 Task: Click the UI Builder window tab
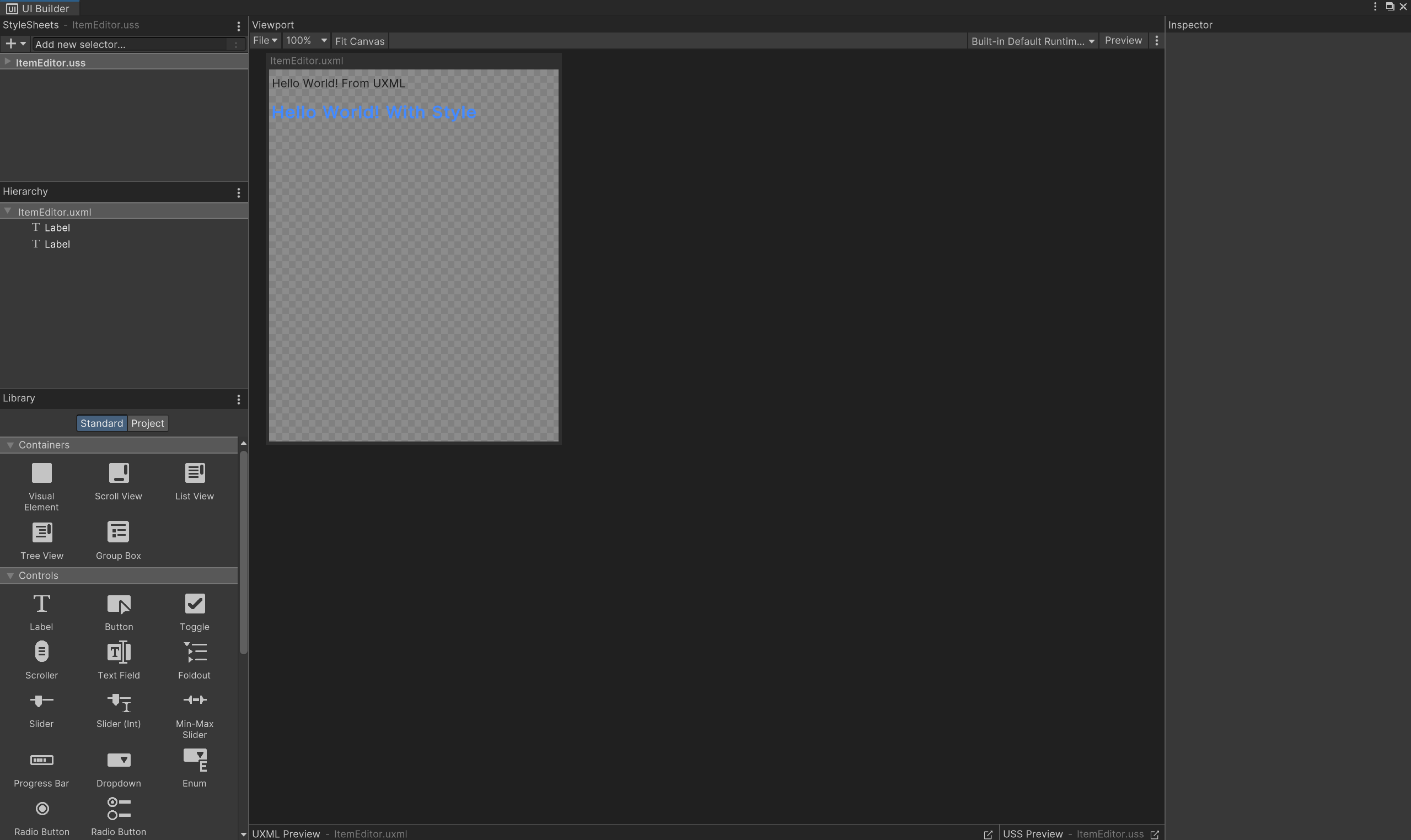(x=40, y=8)
